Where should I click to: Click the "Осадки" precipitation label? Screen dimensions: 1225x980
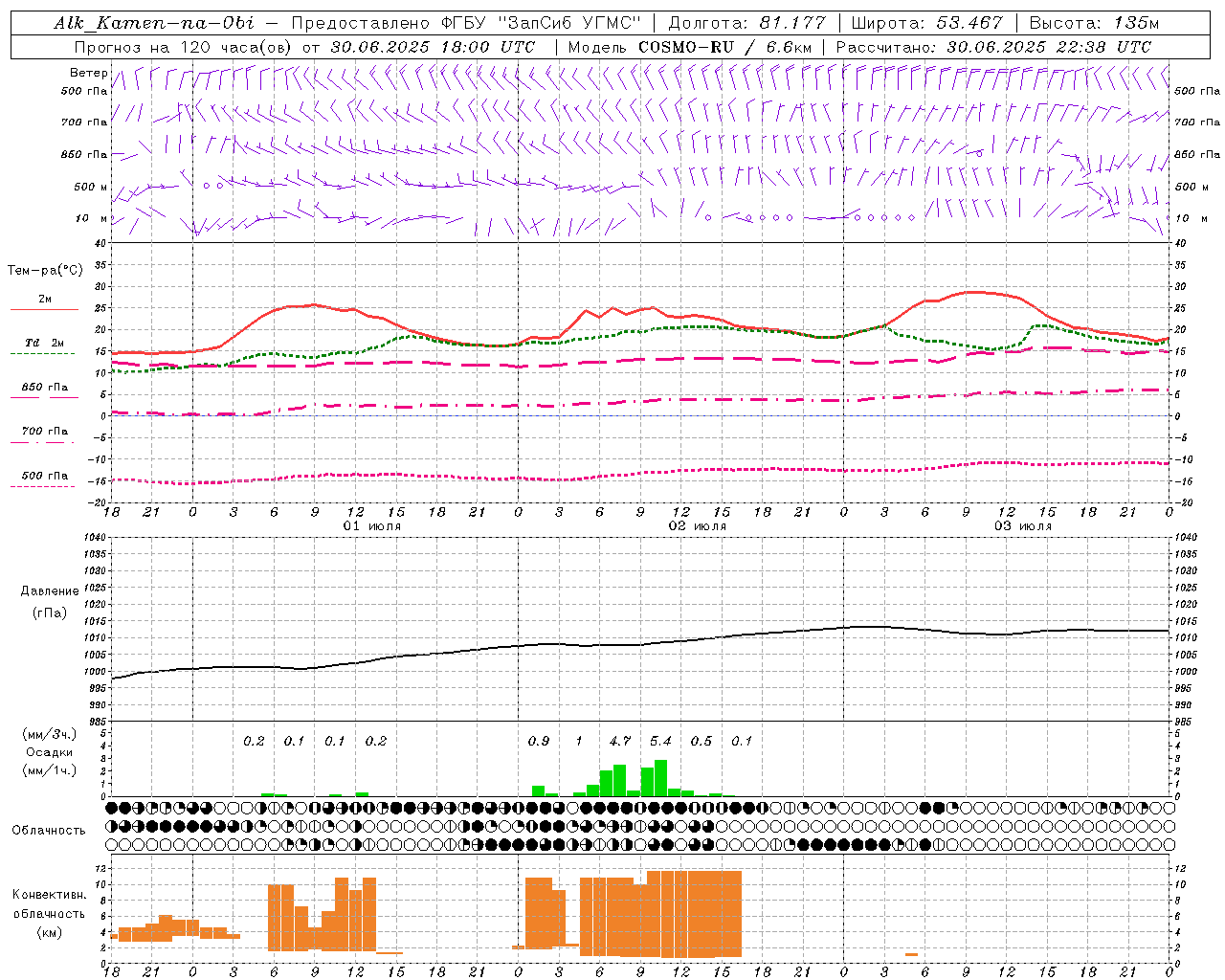[x=49, y=752]
